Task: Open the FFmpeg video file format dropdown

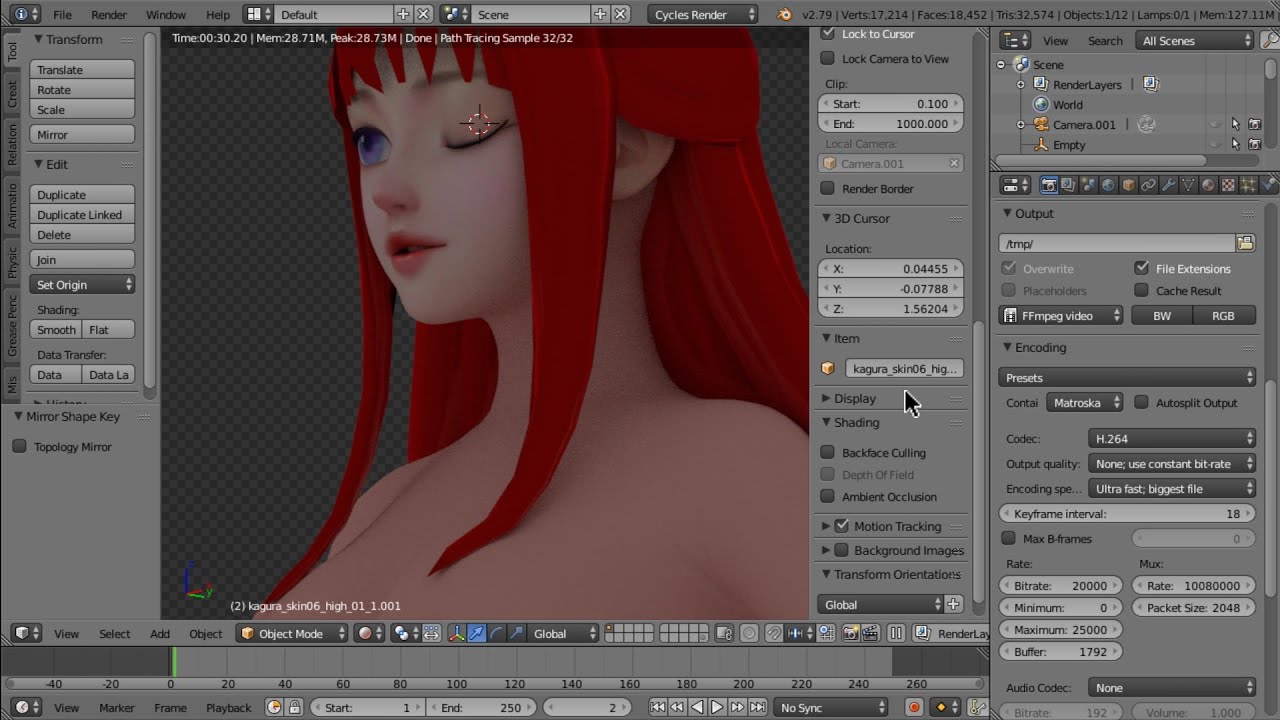Action: [1062, 315]
